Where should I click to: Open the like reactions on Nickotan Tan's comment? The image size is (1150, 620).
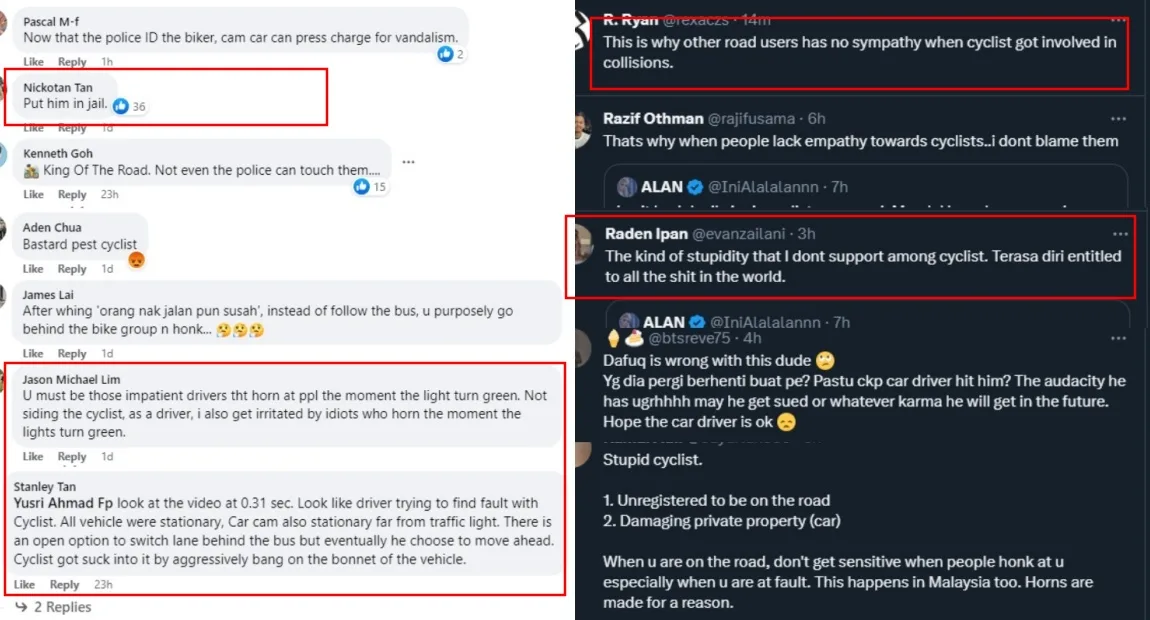[x=121, y=106]
